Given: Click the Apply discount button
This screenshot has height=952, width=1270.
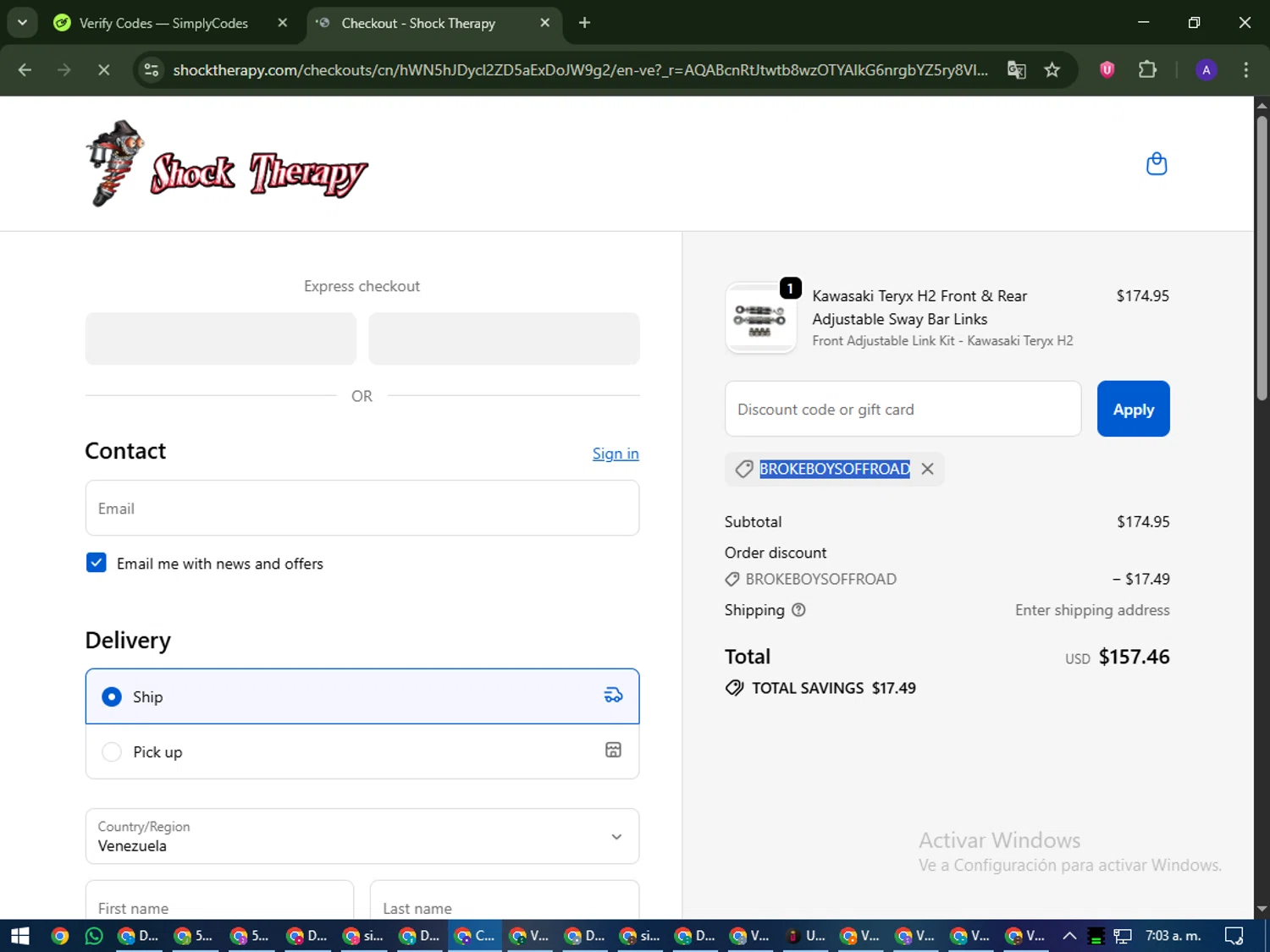Looking at the screenshot, I should 1133,409.
